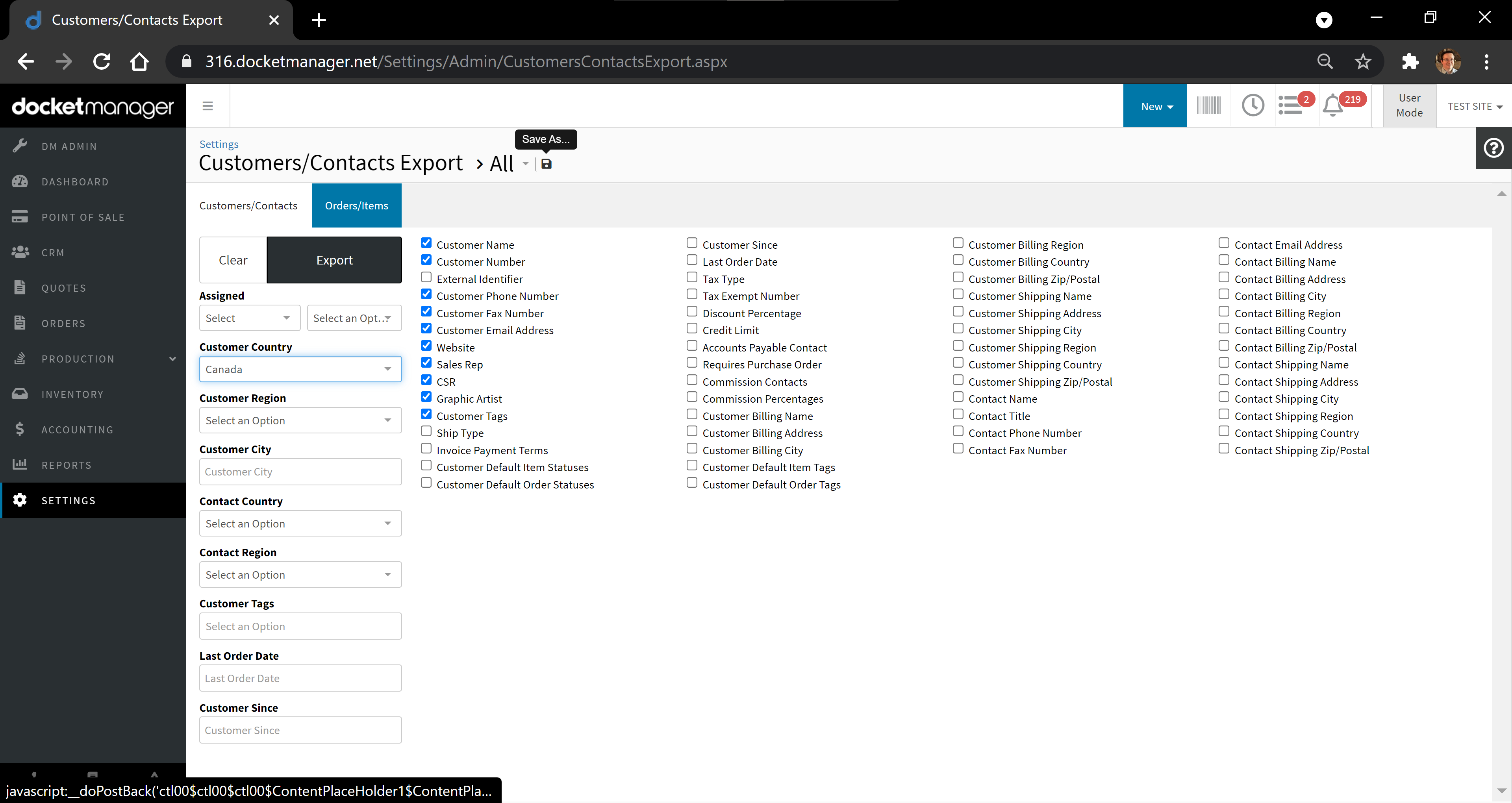The width and height of the screenshot is (1512, 803).
Task: Uncheck the Customer Tags checkbox
Action: point(426,414)
